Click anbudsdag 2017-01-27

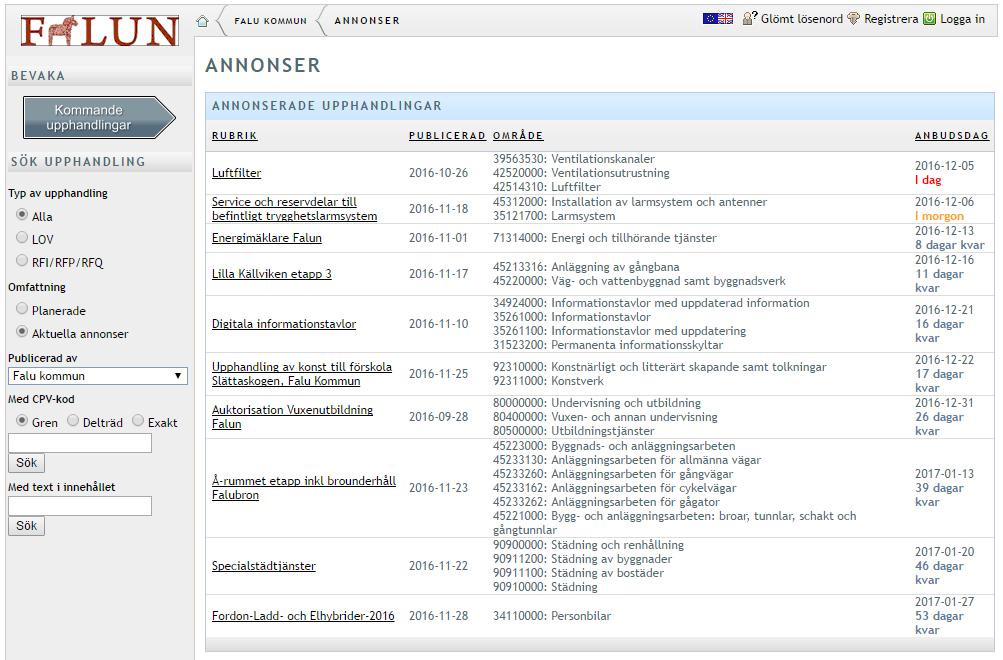(944, 602)
